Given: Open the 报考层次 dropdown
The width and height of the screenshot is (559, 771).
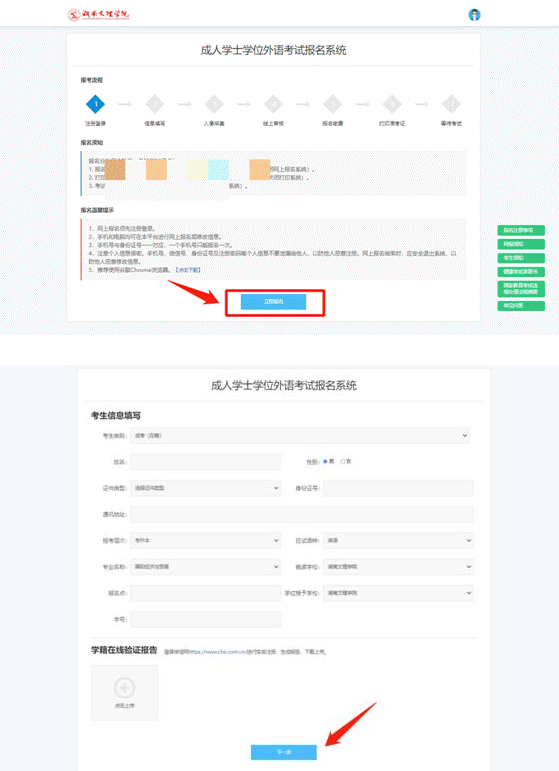Looking at the screenshot, I should coord(206,540).
